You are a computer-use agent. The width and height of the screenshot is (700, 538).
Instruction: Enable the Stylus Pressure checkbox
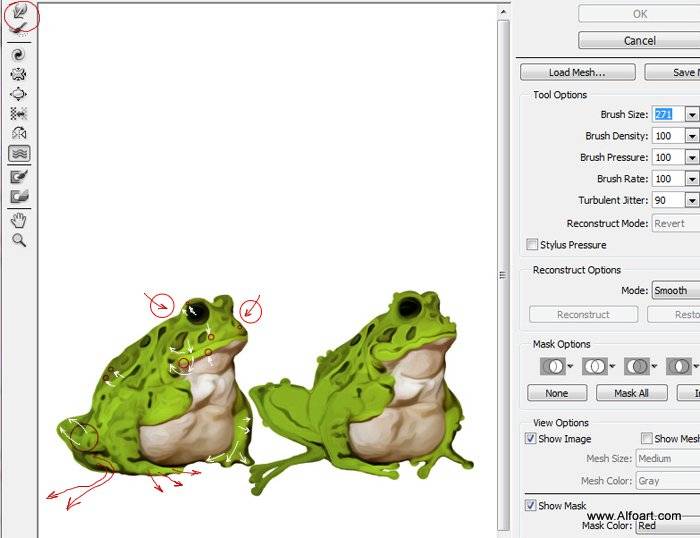pos(532,244)
